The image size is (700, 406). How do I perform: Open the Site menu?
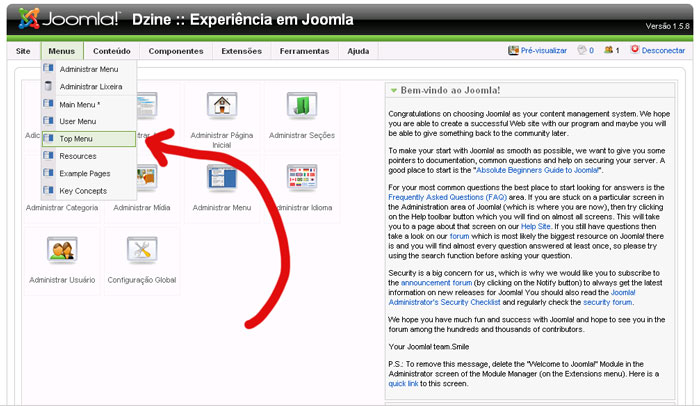(23, 51)
